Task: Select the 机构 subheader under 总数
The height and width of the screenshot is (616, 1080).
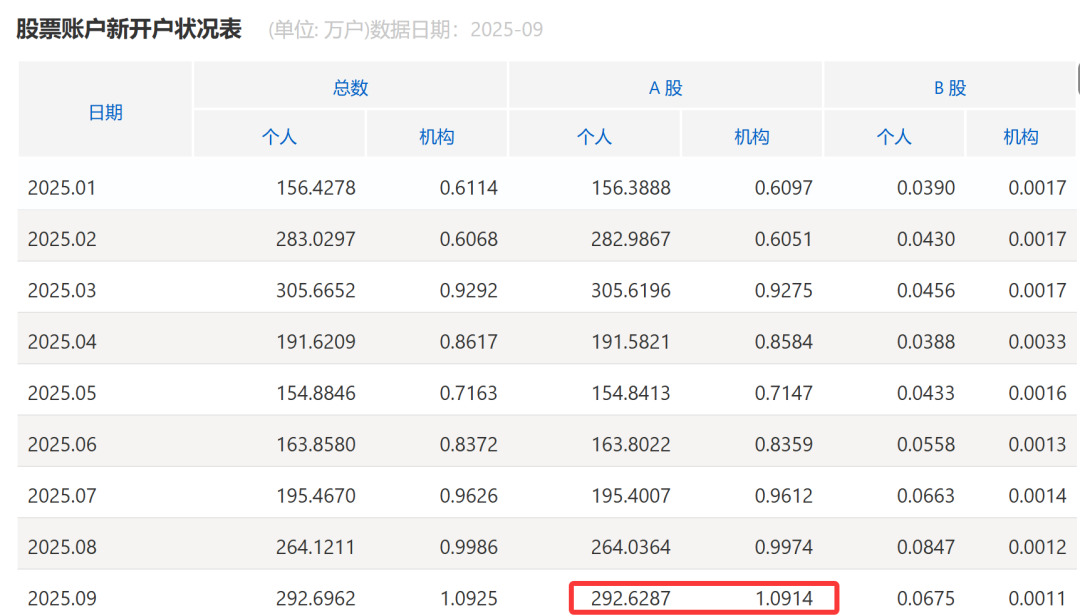Action: click(x=436, y=135)
